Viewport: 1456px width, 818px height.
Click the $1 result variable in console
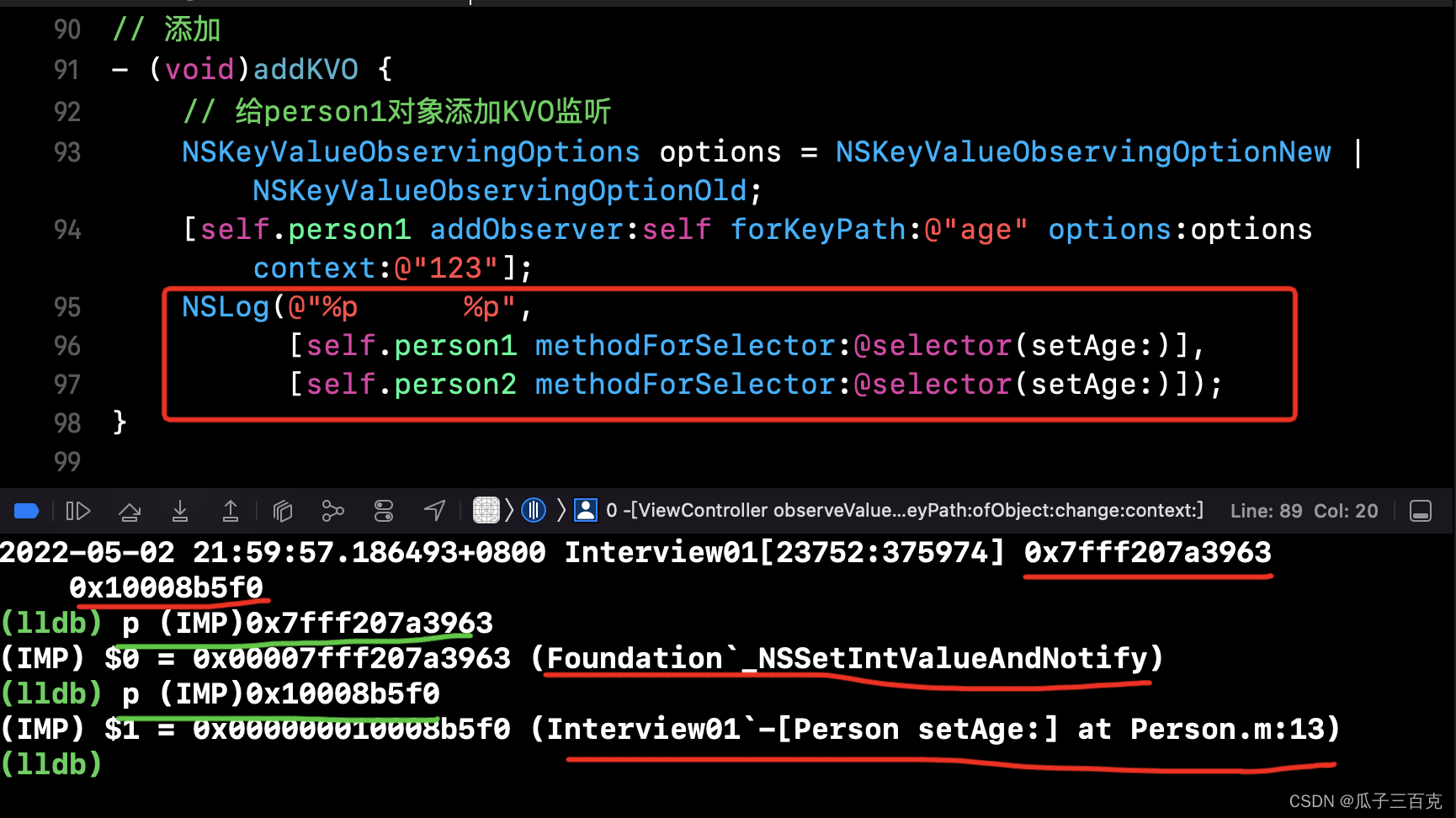click(x=122, y=729)
